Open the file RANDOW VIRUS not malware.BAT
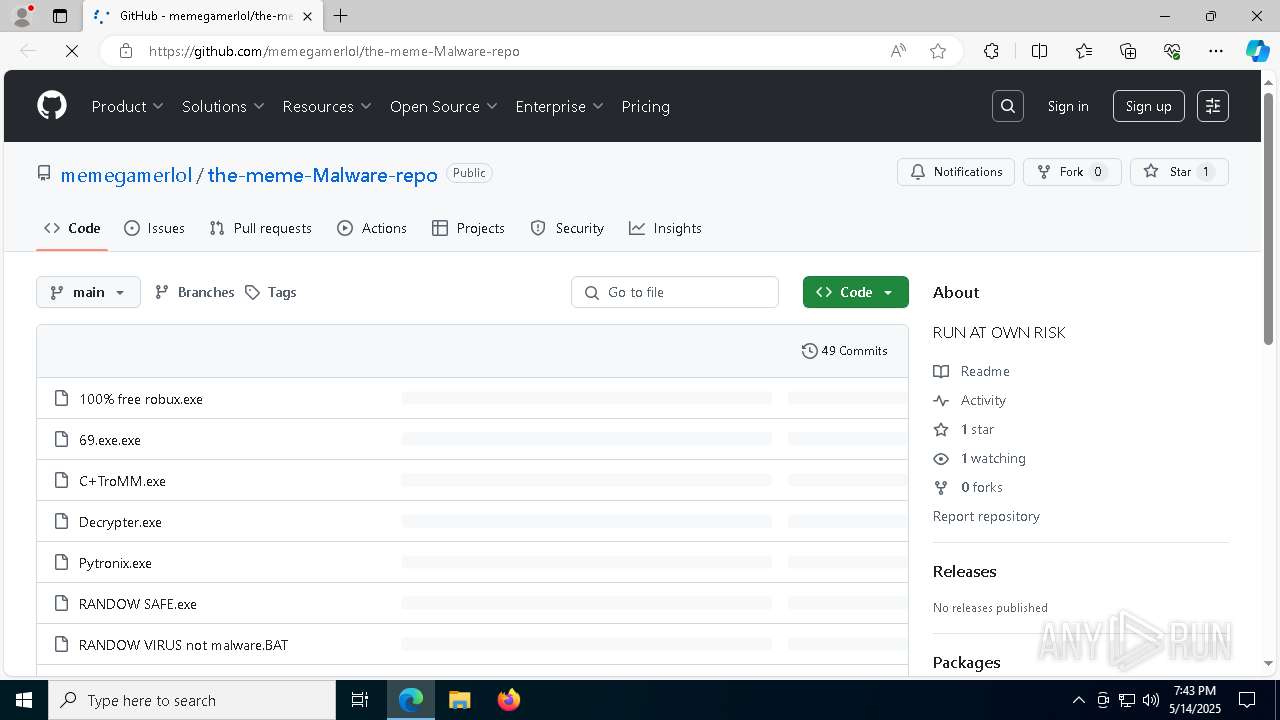The width and height of the screenshot is (1280, 720). [x=183, y=645]
